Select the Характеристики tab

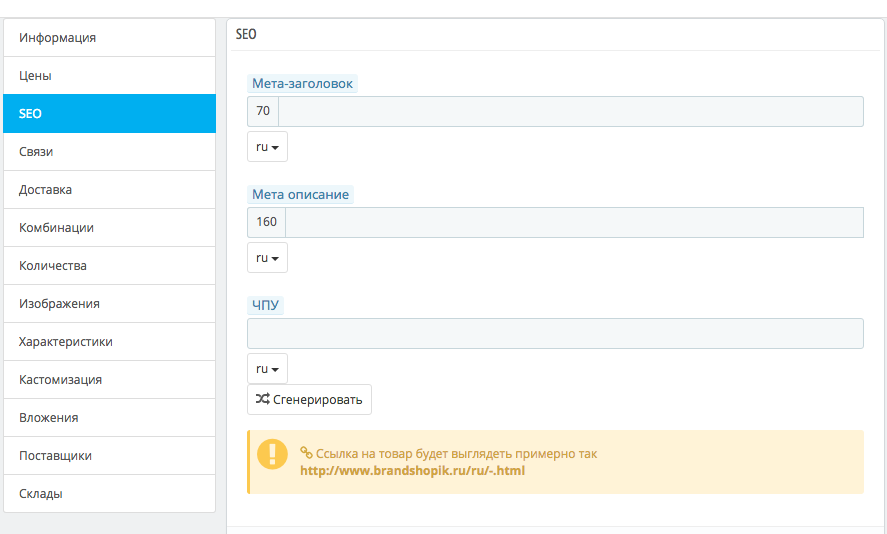(x=109, y=342)
